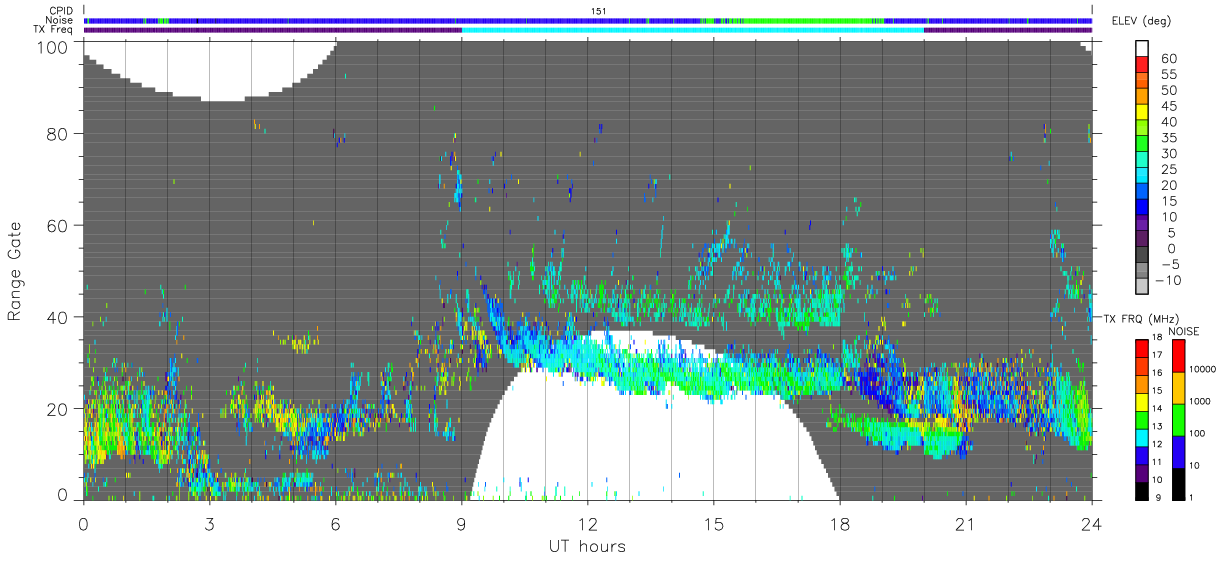Click the Noise row label

(x=60, y=20)
